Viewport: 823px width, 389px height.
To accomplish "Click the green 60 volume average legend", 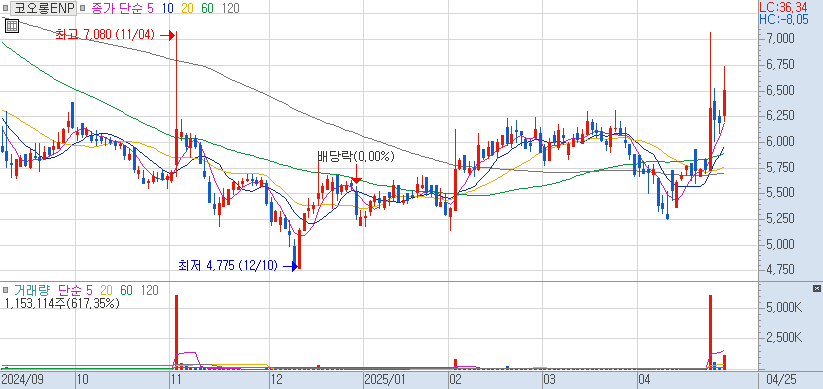I will pyautogui.click(x=126, y=290).
